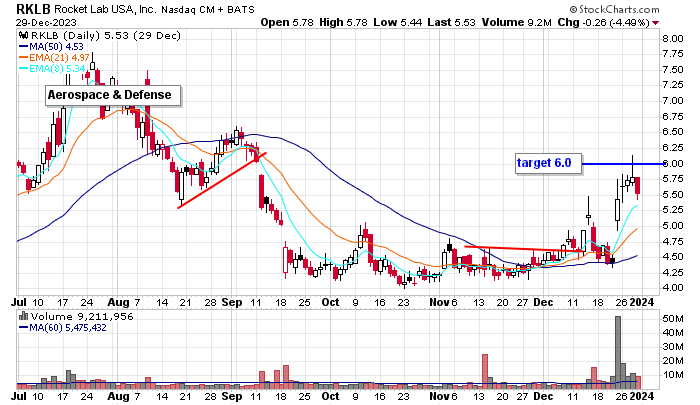The height and width of the screenshot is (405, 700).
Task: Click the 5.50 price axis label
Action: tap(672, 195)
